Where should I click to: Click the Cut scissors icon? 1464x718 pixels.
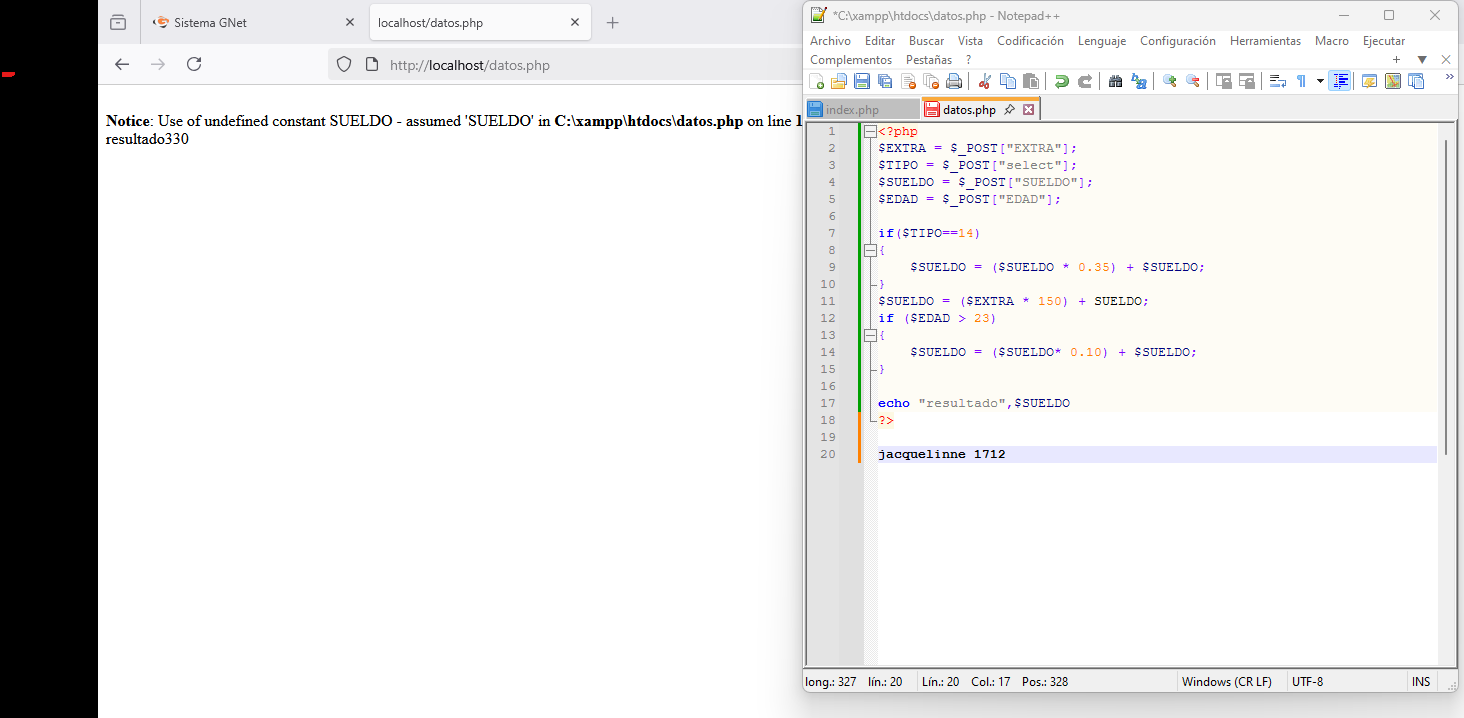pyautogui.click(x=985, y=81)
